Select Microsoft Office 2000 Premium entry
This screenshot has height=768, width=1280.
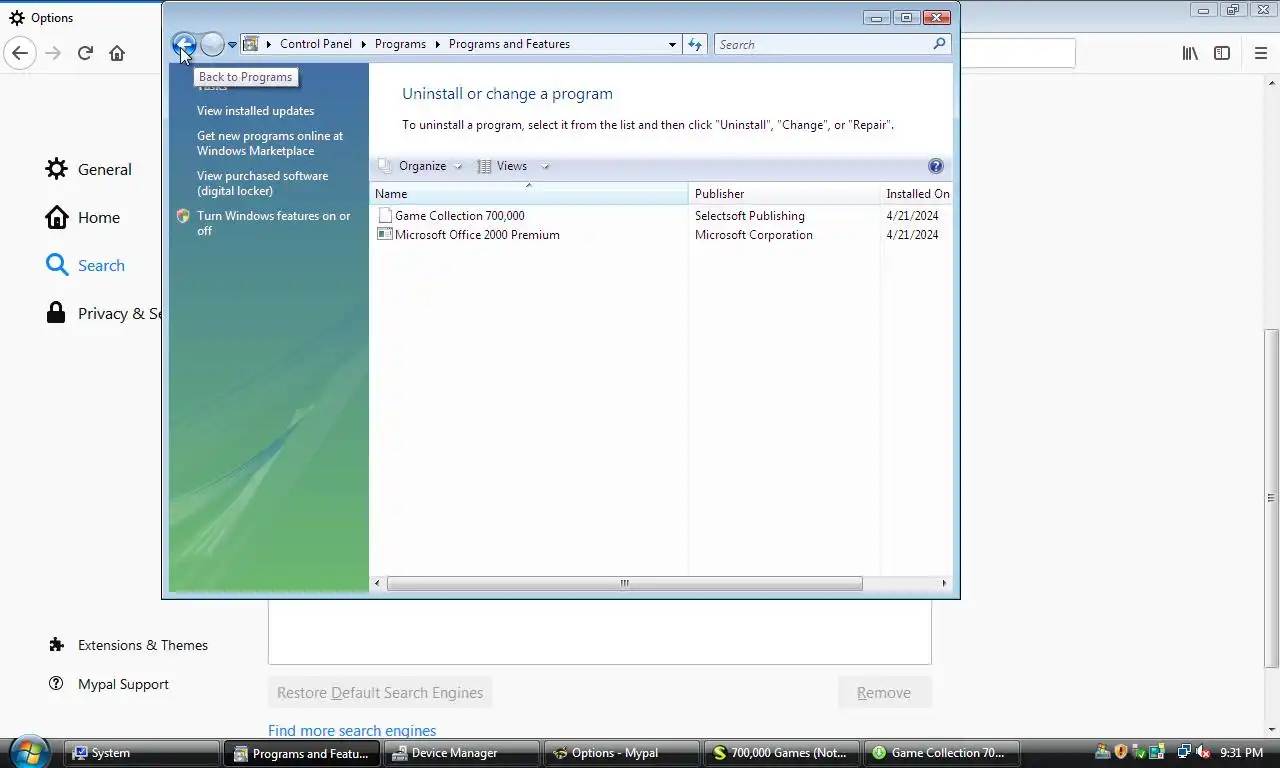point(477,235)
